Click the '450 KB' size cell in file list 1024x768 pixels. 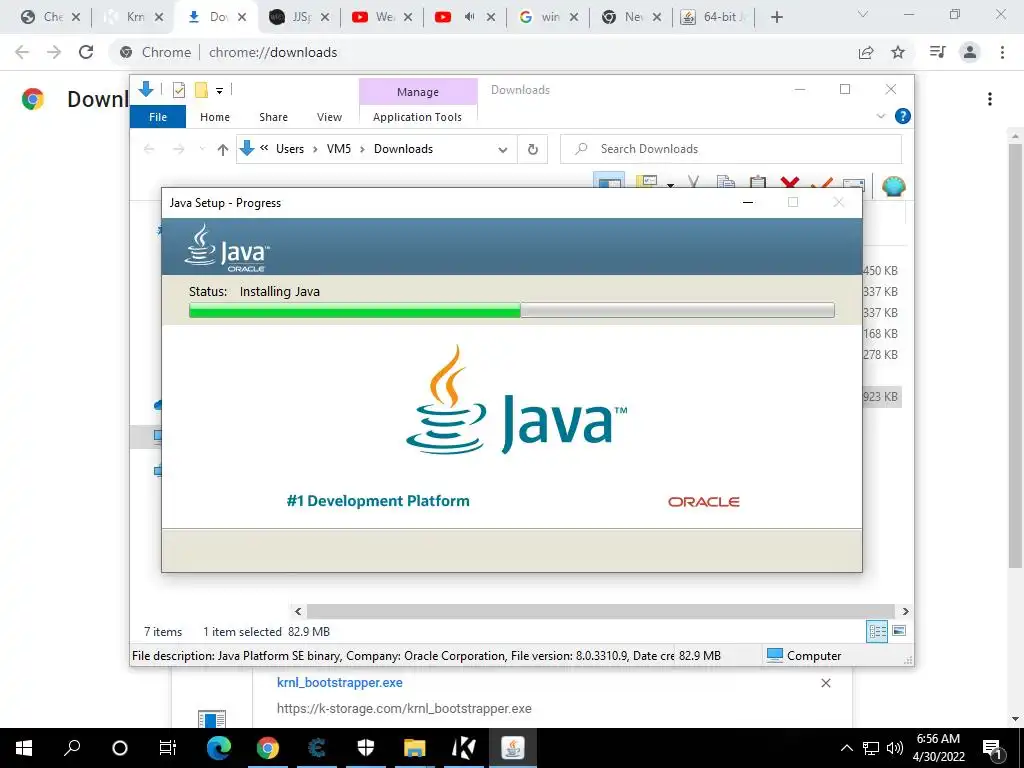(880, 270)
